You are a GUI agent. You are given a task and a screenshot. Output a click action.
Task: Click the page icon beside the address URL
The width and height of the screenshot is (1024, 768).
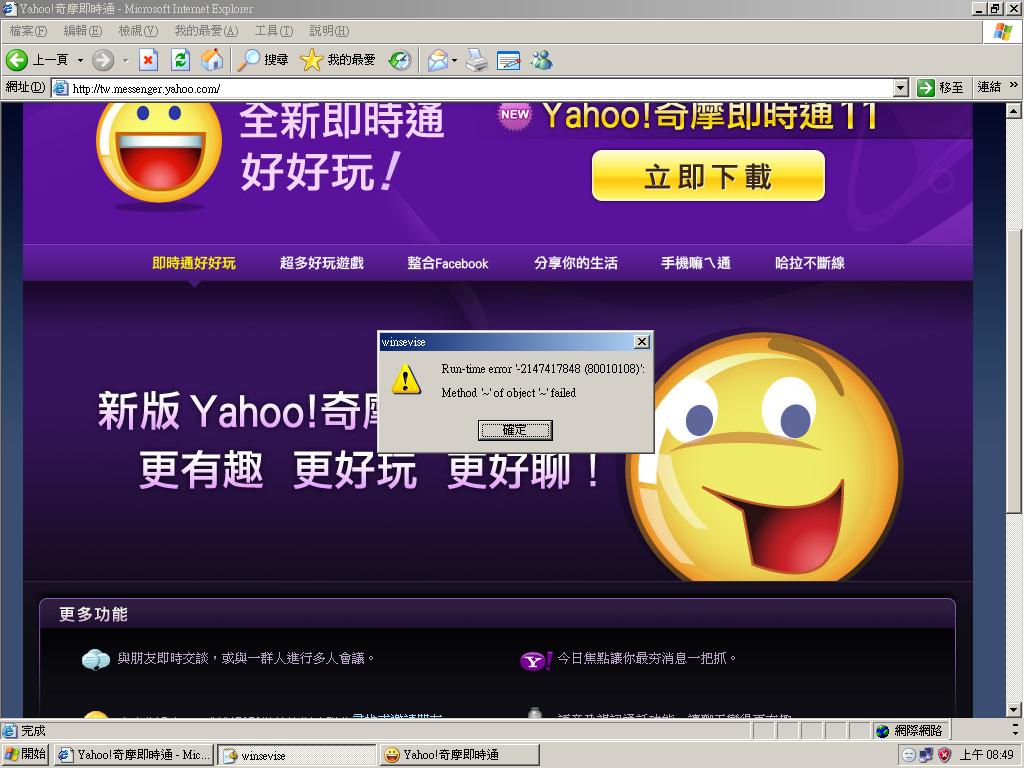coord(61,88)
